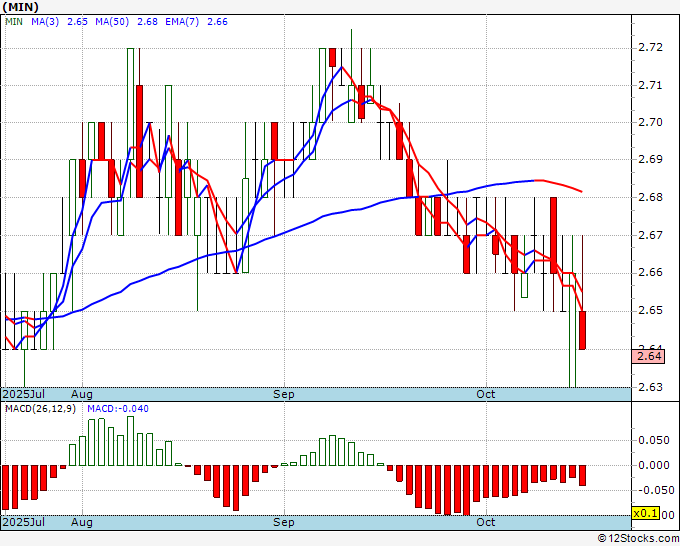Click the 2.65 price axis label

[x=651, y=311]
